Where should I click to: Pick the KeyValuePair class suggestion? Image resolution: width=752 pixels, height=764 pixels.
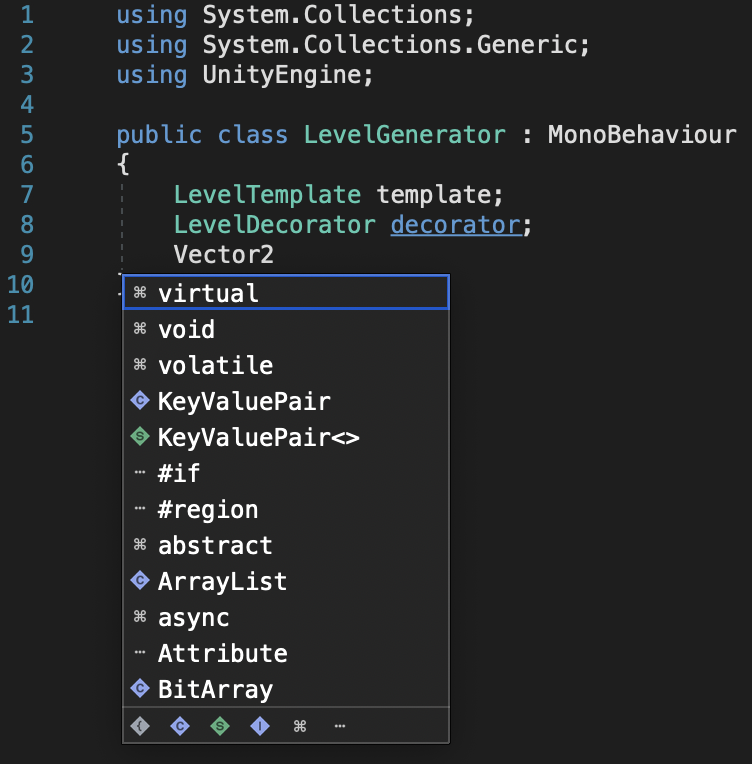click(x=286, y=401)
